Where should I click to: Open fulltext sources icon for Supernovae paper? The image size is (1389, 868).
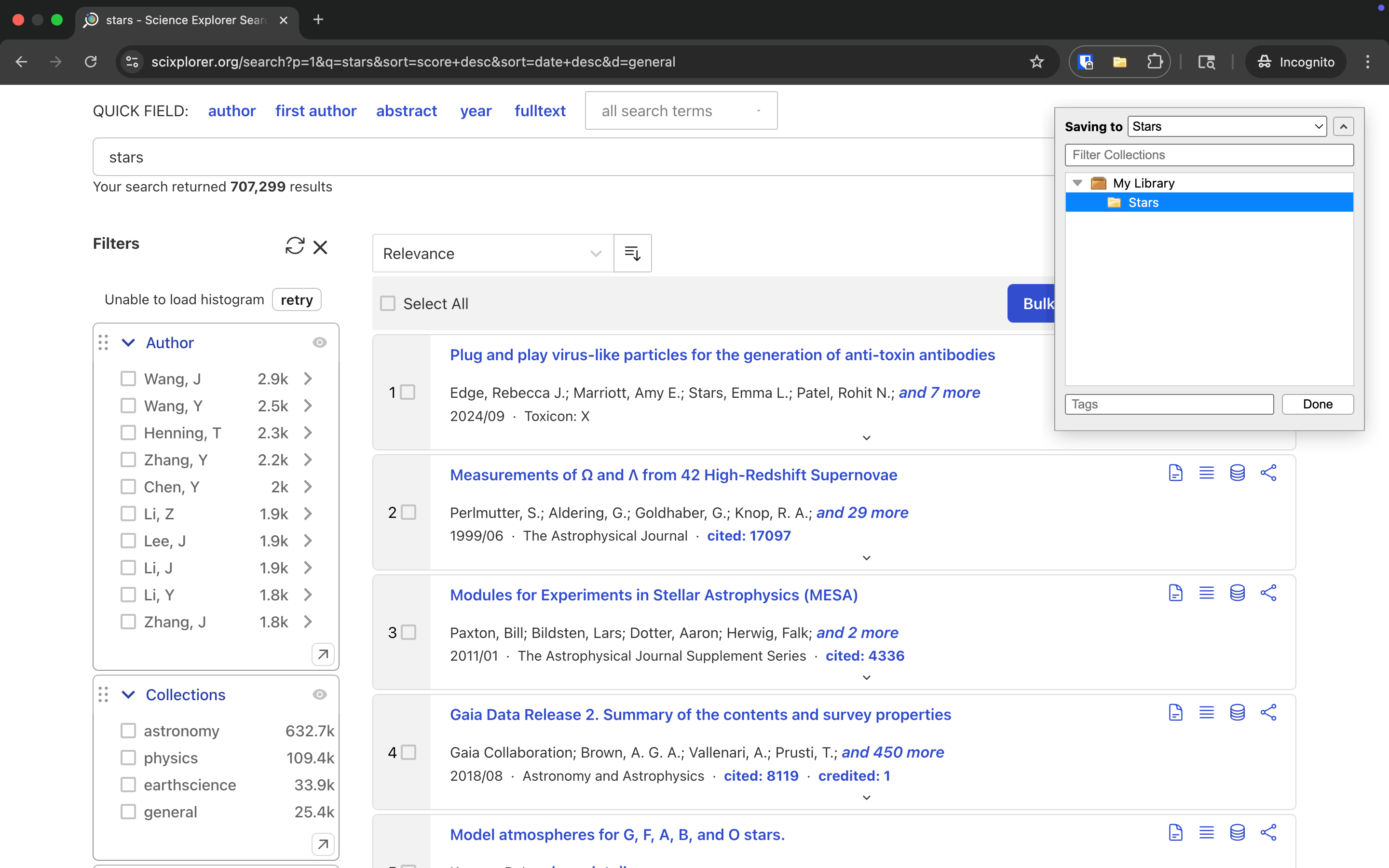point(1175,473)
